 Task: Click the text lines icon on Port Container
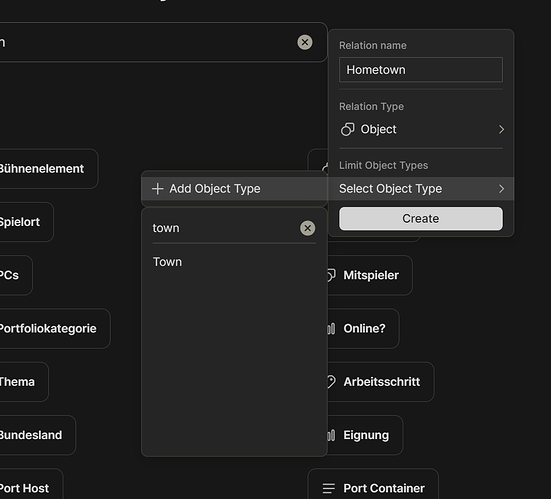[329, 488]
